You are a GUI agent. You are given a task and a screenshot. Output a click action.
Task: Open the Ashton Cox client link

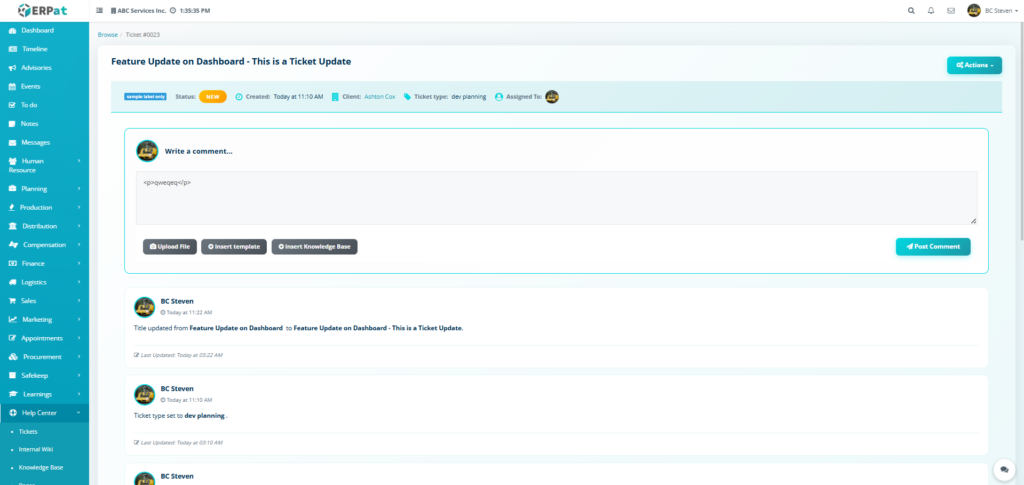[x=379, y=97]
